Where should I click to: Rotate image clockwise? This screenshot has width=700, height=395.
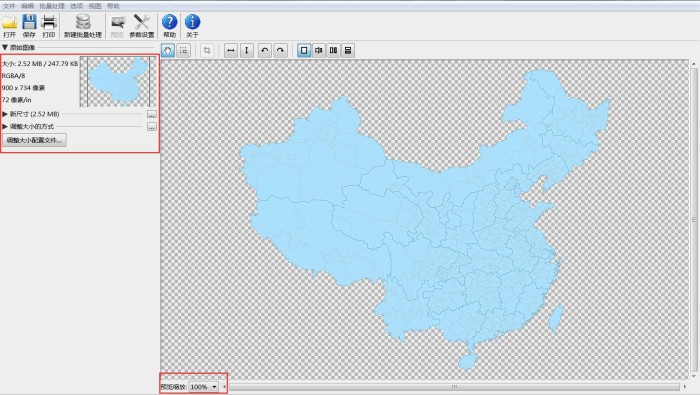tap(280, 50)
